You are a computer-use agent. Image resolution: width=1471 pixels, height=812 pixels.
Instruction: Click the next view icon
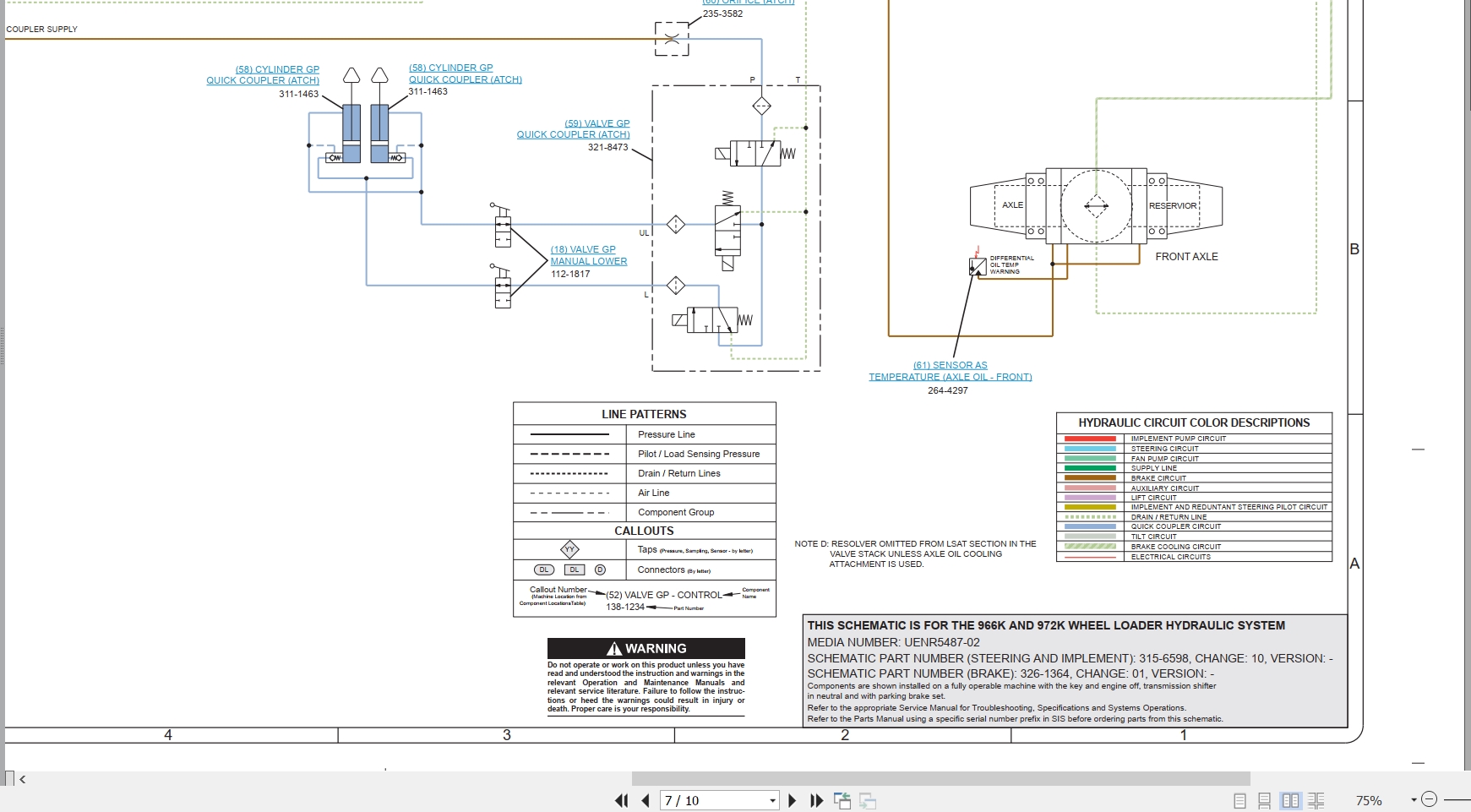pyautogui.click(x=868, y=800)
